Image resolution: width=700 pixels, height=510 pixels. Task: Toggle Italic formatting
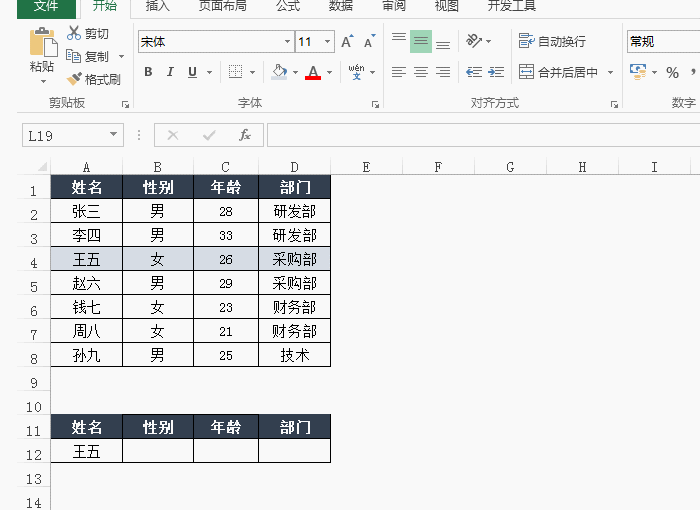coord(170,72)
